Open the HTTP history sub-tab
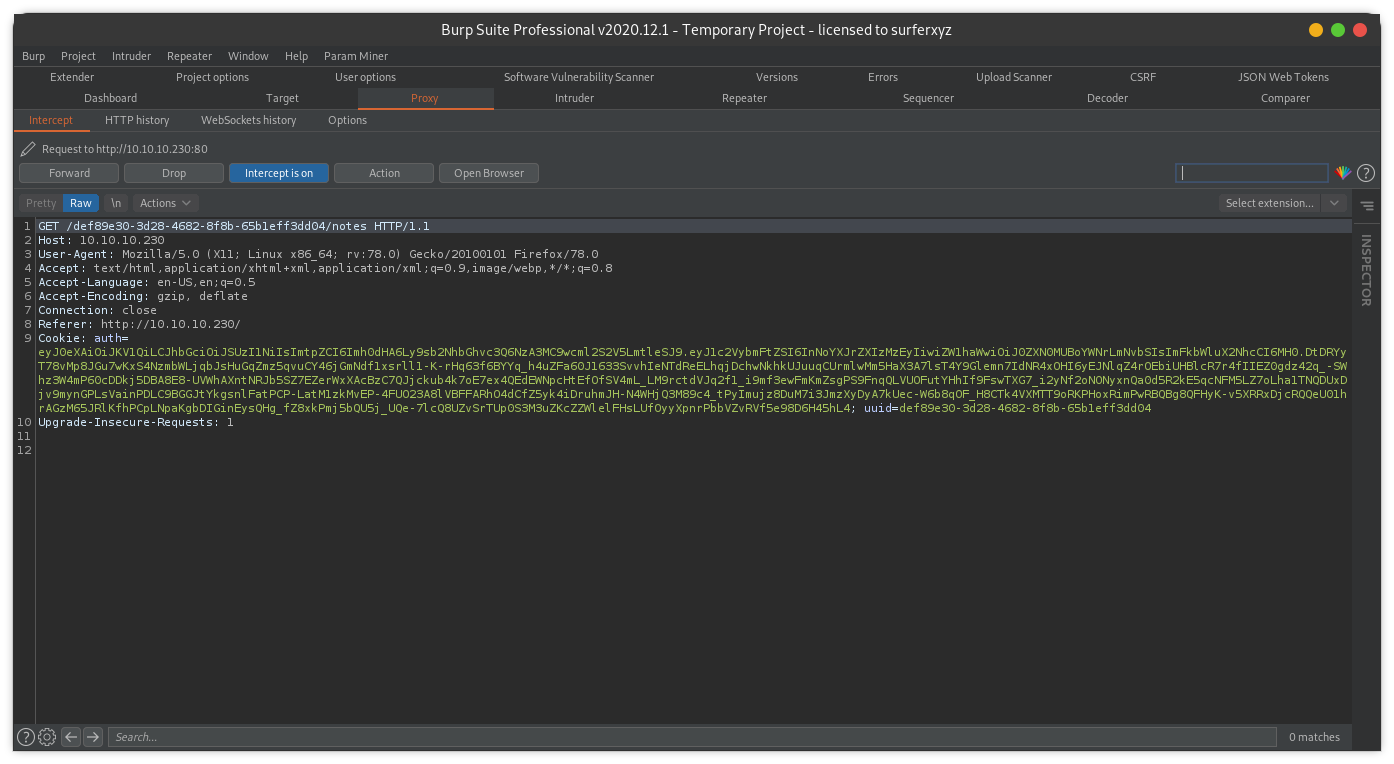This screenshot has width=1394, height=764. tap(137, 120)
